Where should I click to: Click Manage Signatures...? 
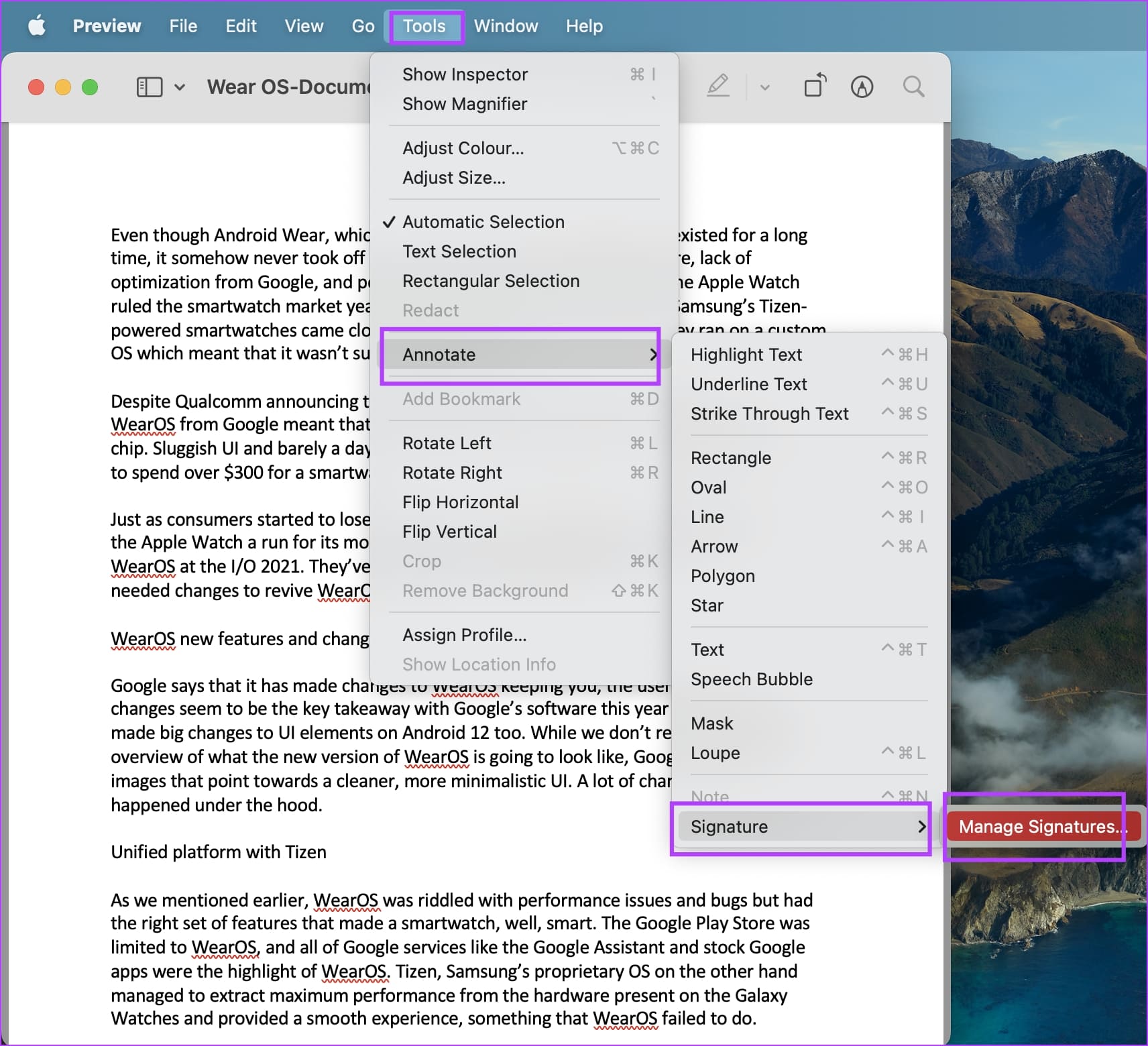[x=1043, y=827]
